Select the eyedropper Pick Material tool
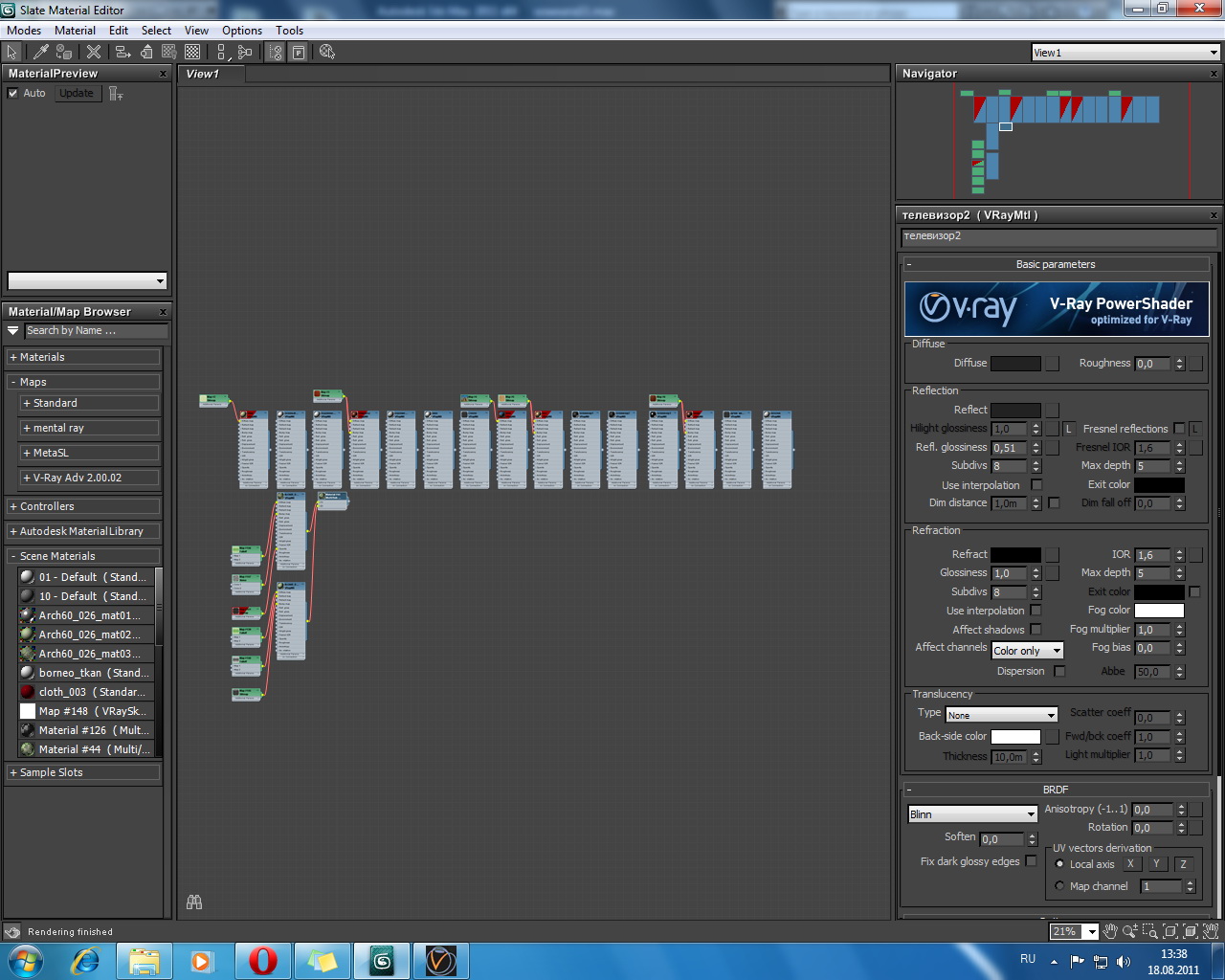The image size is (1225, 980). pos(41,52)
